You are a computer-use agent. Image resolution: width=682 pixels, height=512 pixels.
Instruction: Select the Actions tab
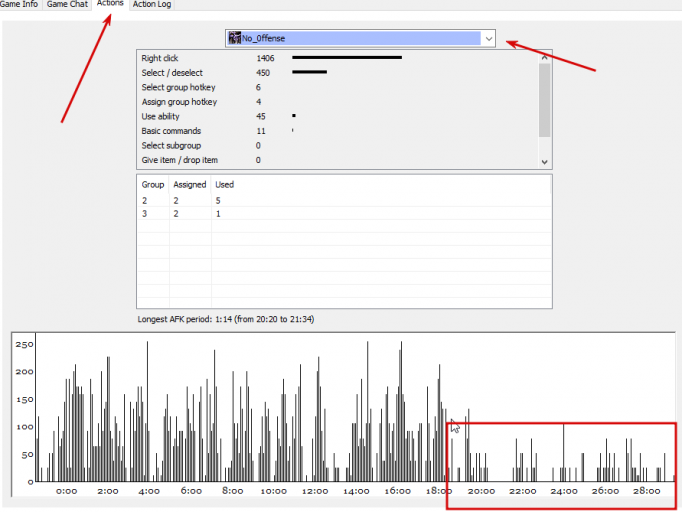[x=110, y=3]
